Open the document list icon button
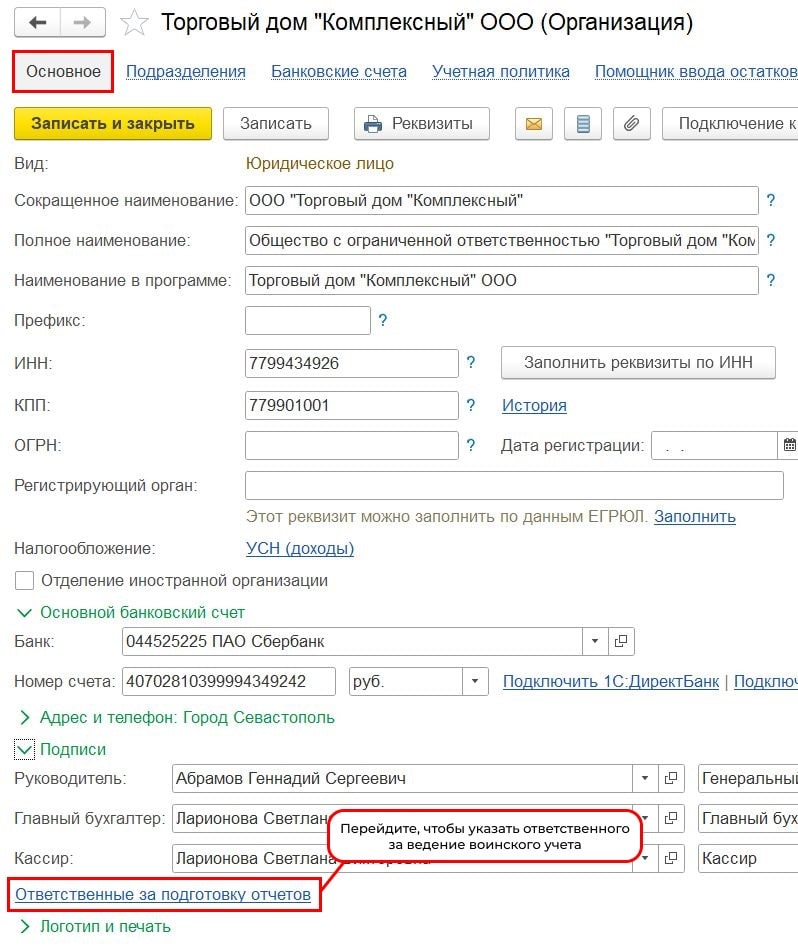 coord(583,124)
